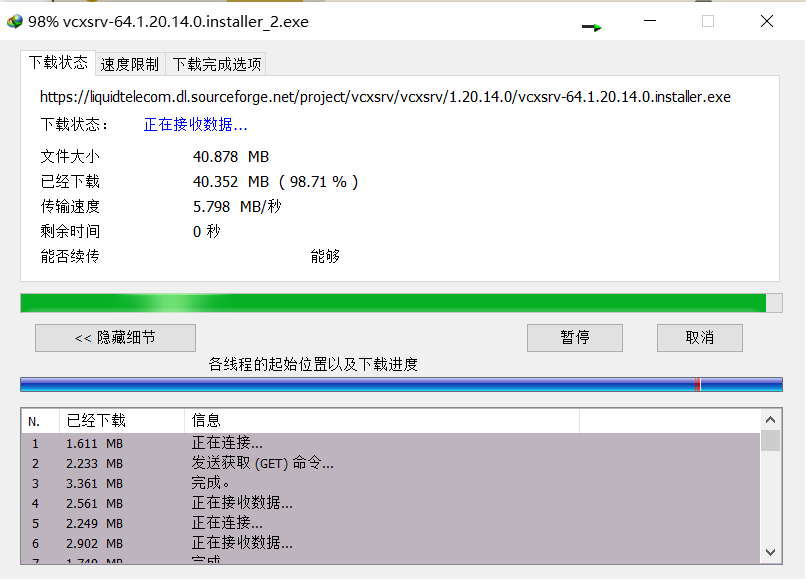This screenshot has width=806, height=580.
Task: Select thread row 6 with 2.902 MB
Action: point(391,543)
